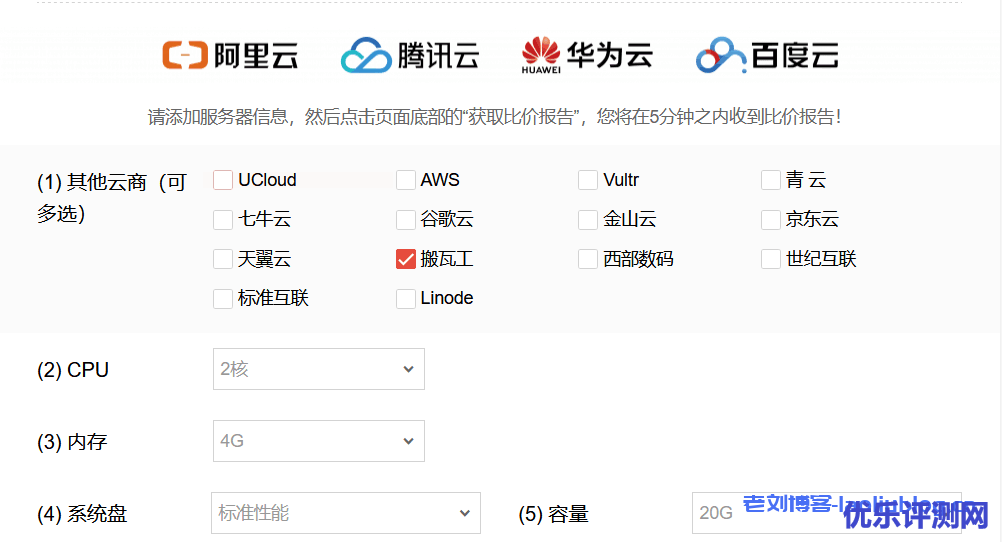Enable the 金山云 checkbox
Image resolution: width=1002 pixels, height=542 pixels.
(x=588, y=220)
